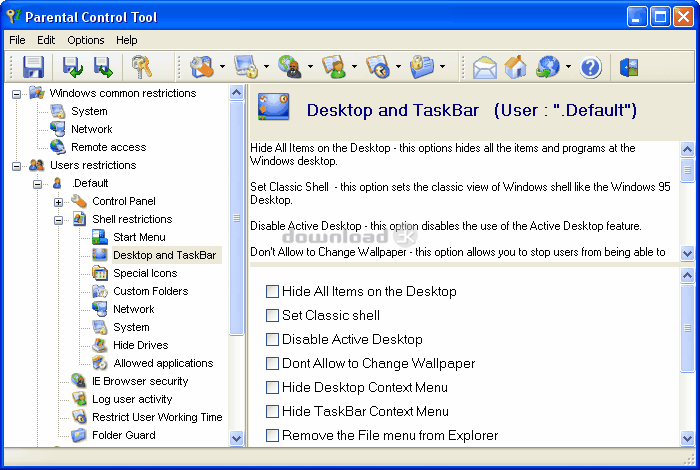Select Remote access in the tree
The image size is (700, 470).
(x=108, y=147)
